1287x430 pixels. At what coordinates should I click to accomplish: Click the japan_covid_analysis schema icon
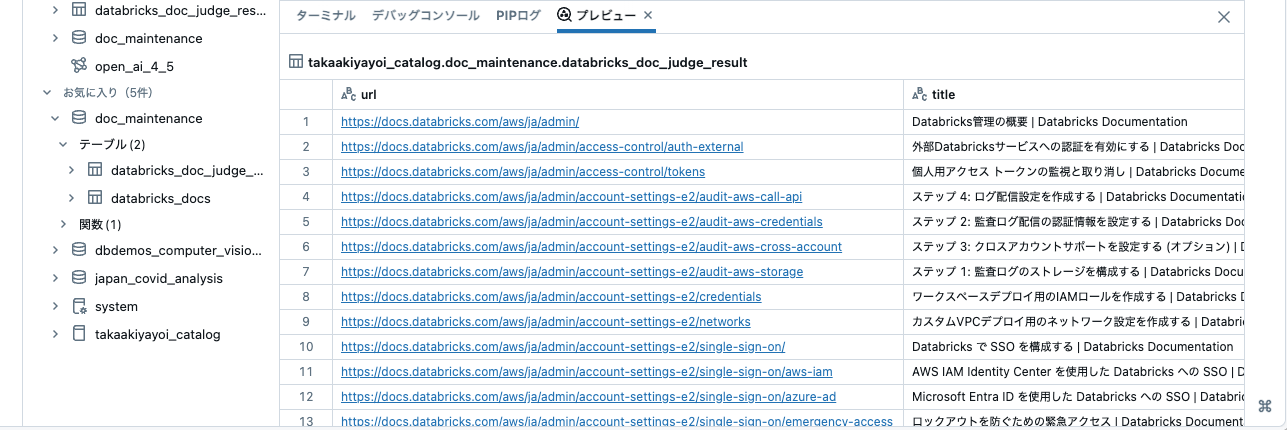tap(79, 278)
